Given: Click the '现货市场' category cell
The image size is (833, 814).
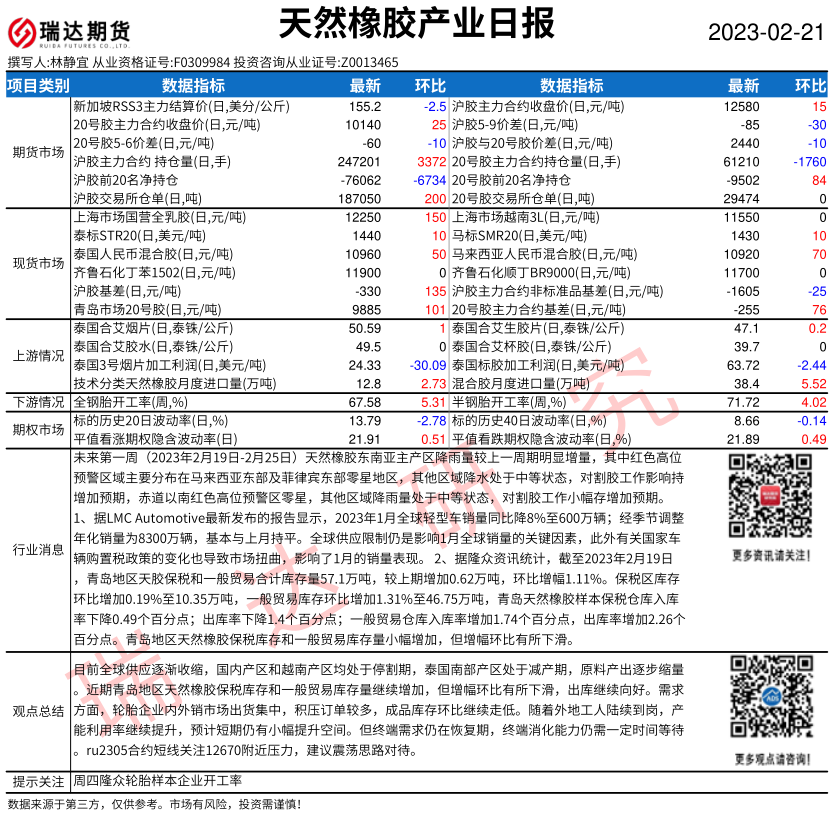Looking at the screenshot, I should [38, 263].
